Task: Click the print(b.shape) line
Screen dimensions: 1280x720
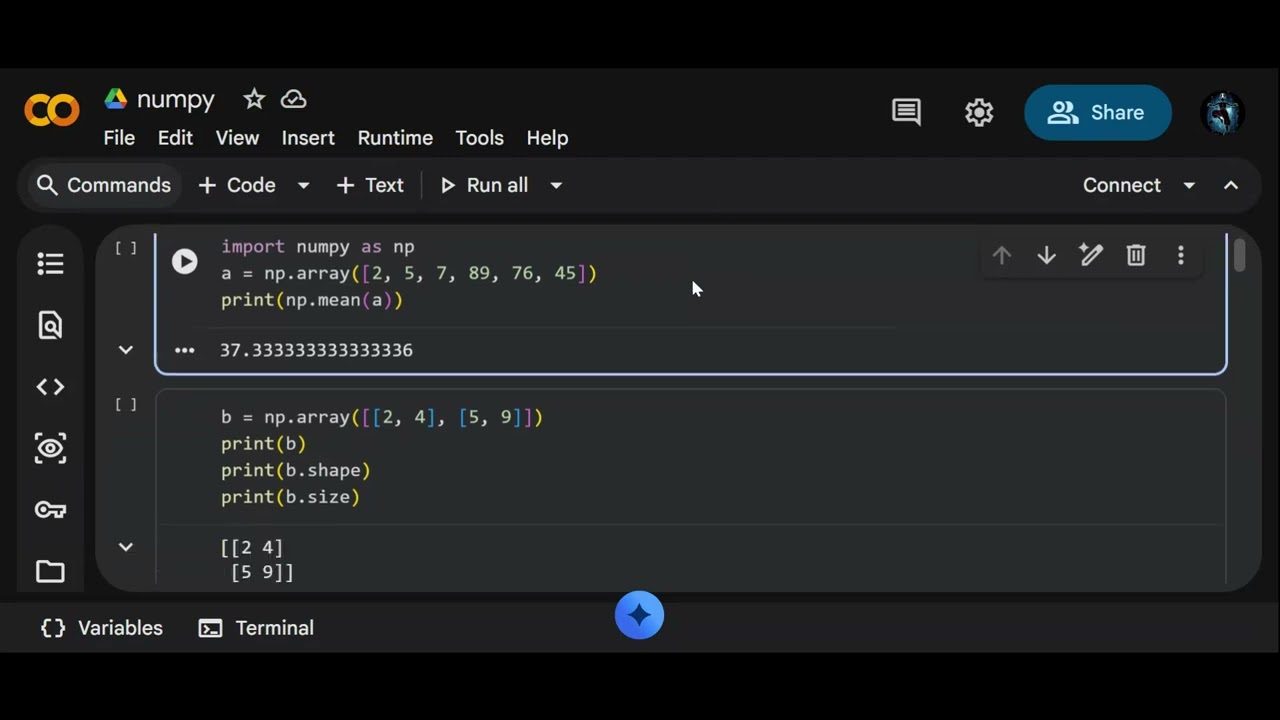Action: [x=296, y=470]
